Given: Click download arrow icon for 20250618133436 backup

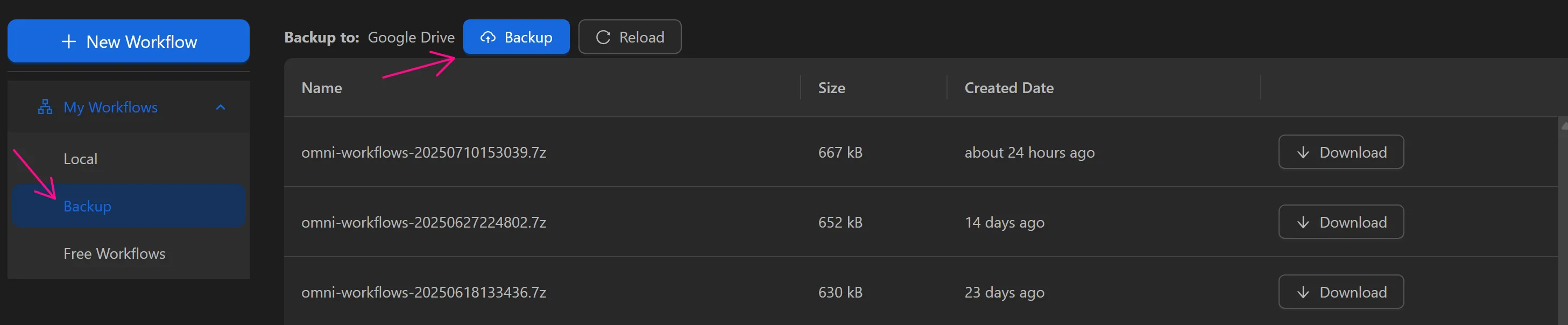Looking at the screenshot, I should click(x=1303, y=292).
